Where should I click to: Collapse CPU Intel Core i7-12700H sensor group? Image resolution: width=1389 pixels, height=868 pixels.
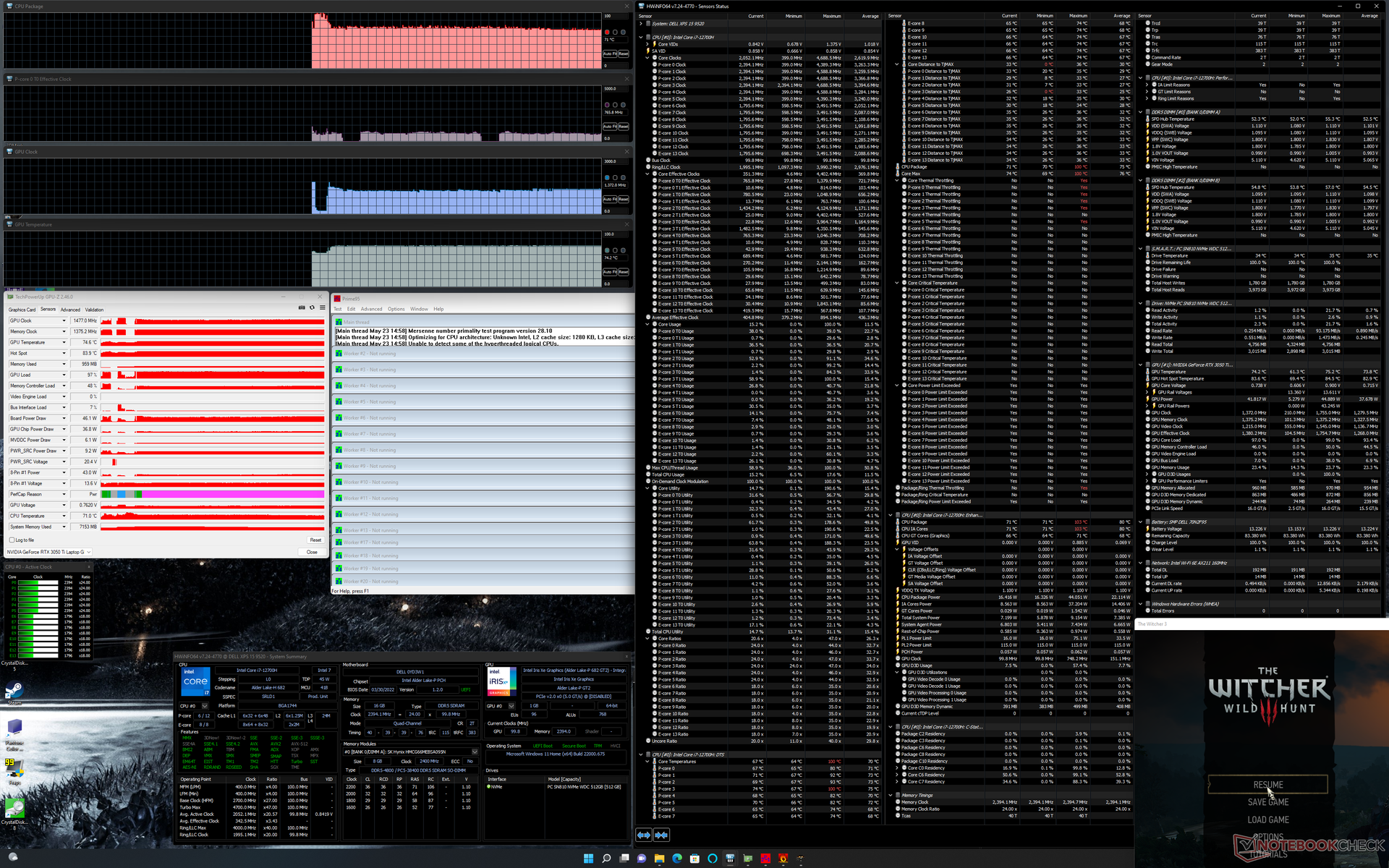click(x=641, y=37)
